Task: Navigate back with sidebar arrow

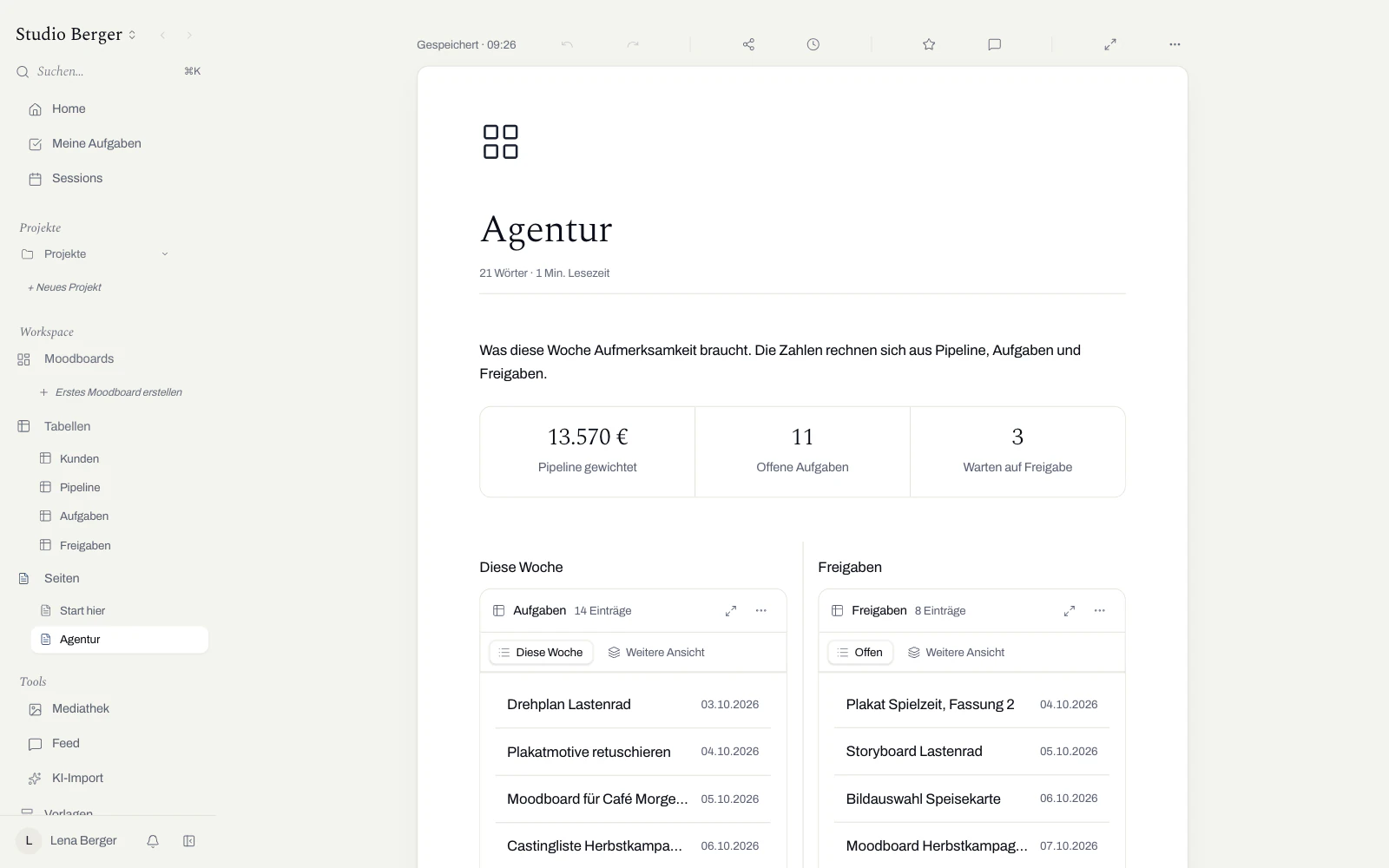Action: coord(162,36)
